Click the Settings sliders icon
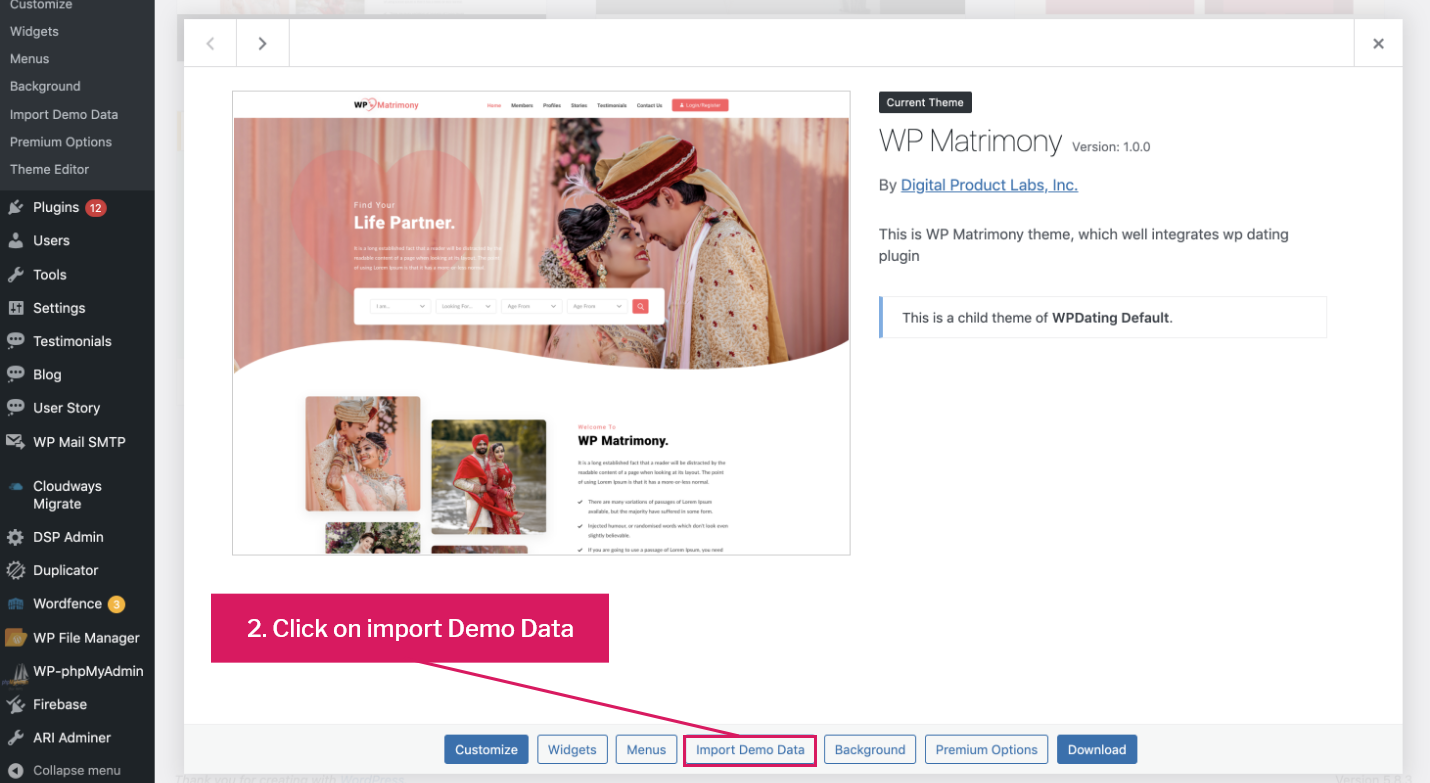The width and height of the screenshot is (1430, 783). [15, 308]
